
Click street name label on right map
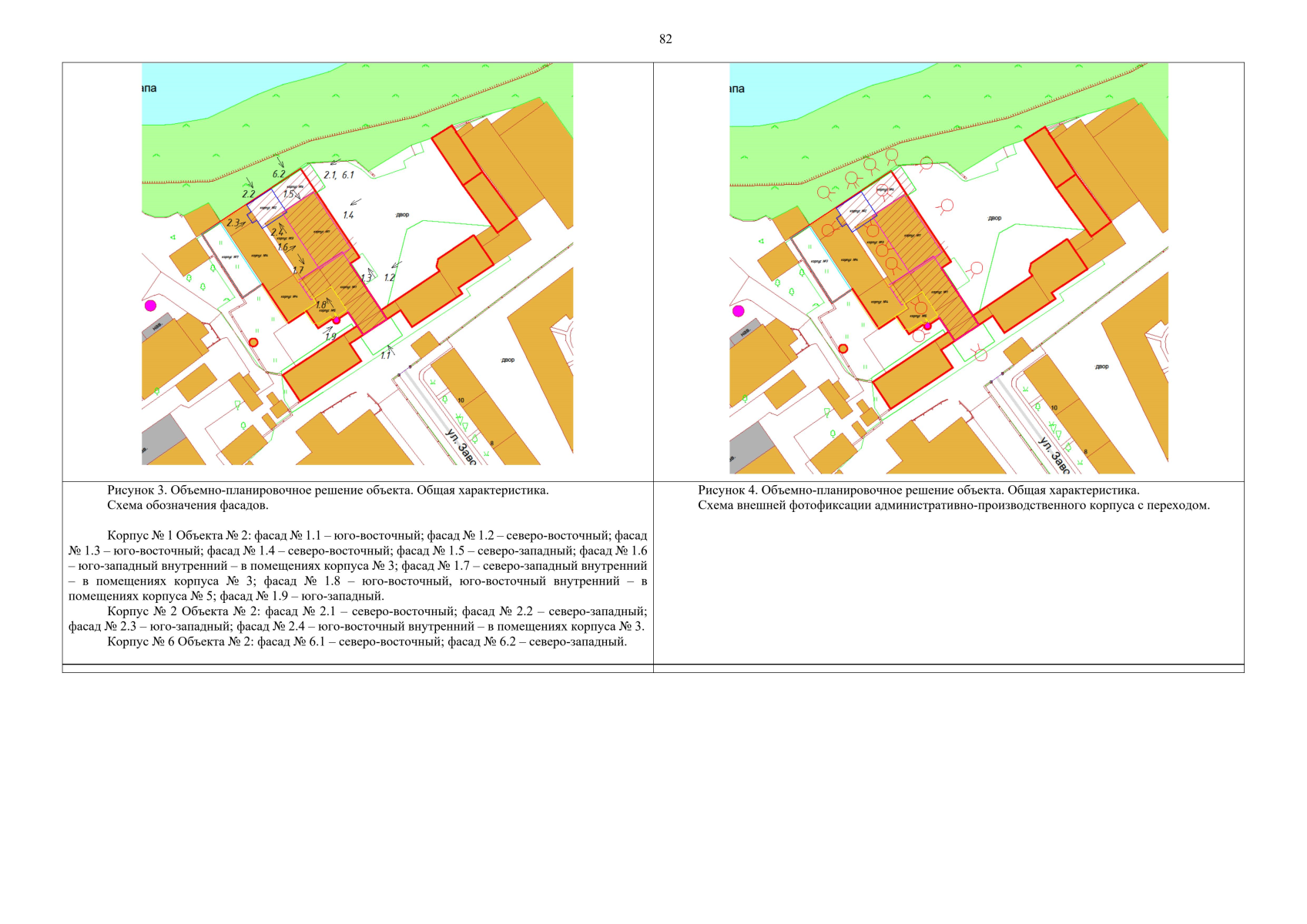pos(1054,455)
